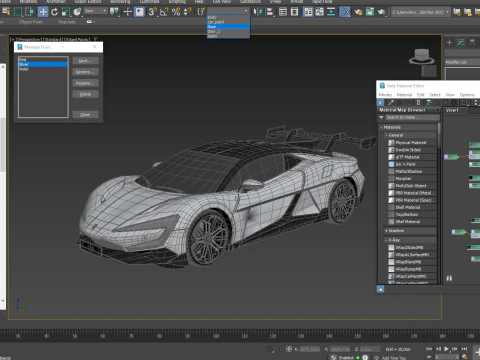Collapse the General materials group
Image resolution: width=480 pixels, height=360 pixels.
(x=386, y=135)
